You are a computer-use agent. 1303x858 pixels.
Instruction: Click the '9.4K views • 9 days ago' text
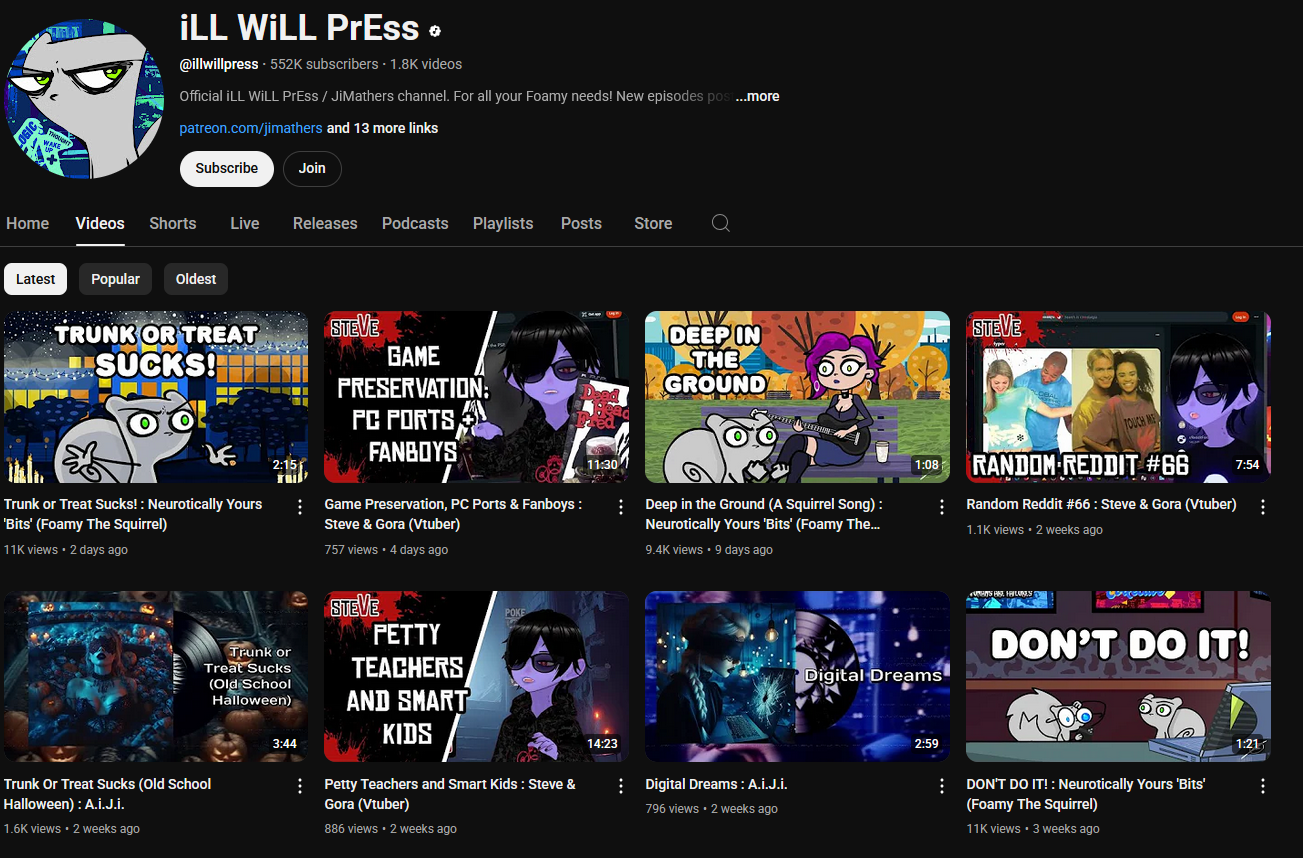pos(709,549)
